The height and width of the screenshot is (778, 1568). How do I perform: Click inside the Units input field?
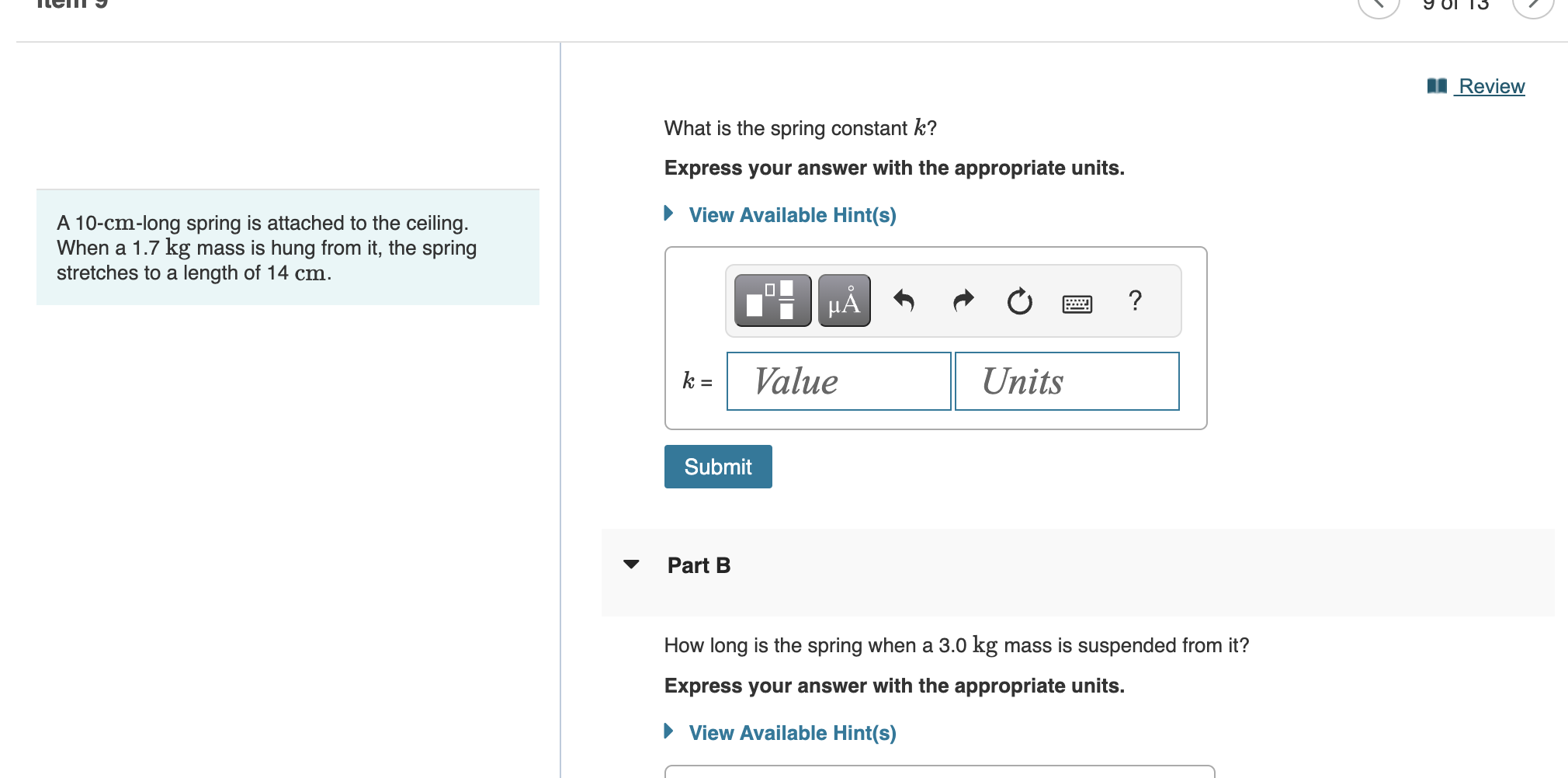pyautogui.click(x=1067, y=380)
